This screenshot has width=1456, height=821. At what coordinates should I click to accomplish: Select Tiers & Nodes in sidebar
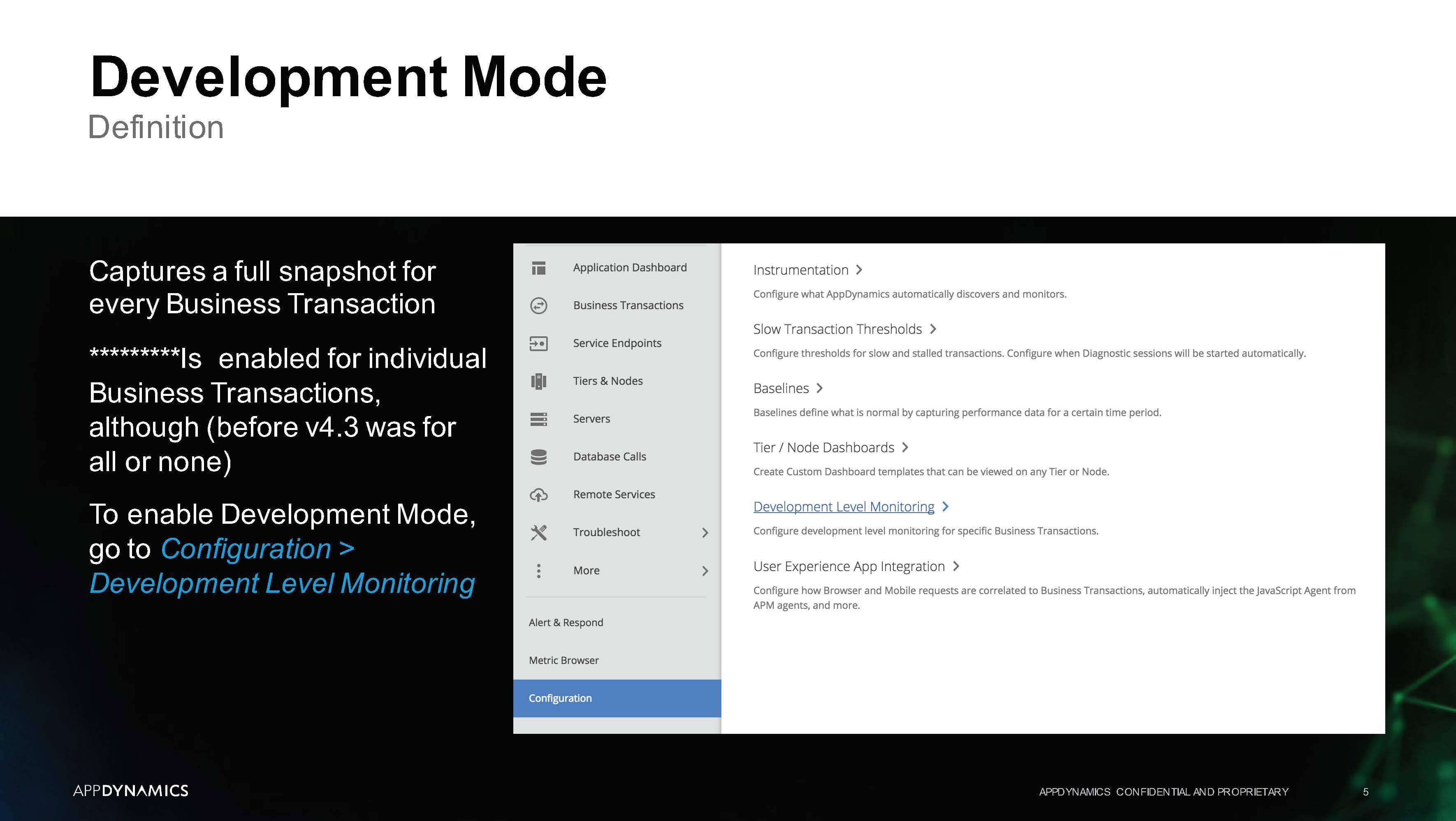[607, 381]
